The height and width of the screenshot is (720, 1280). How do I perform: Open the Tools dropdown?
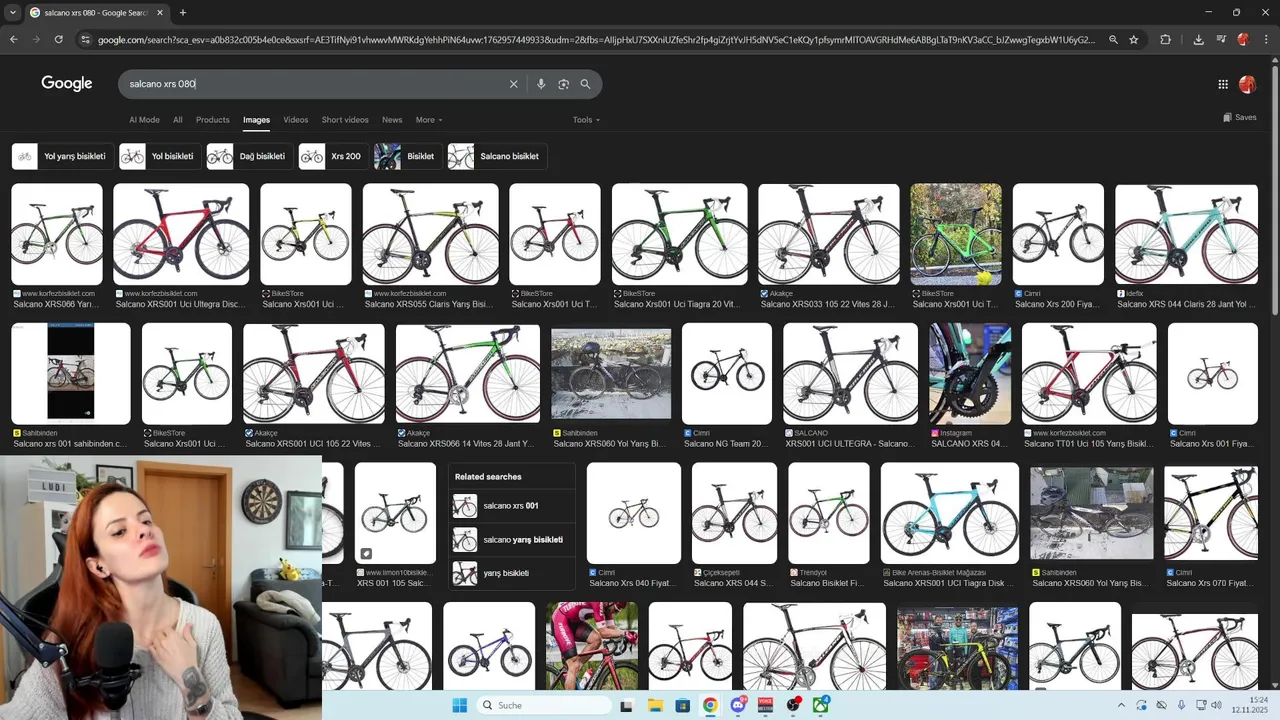point(586,120)
